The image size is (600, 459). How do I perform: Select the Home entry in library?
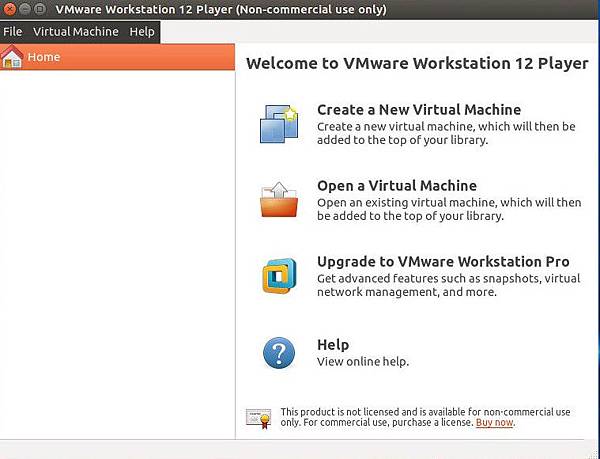117,57
